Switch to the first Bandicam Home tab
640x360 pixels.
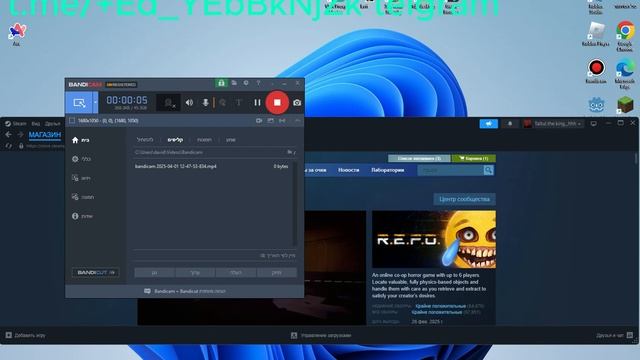145,140
